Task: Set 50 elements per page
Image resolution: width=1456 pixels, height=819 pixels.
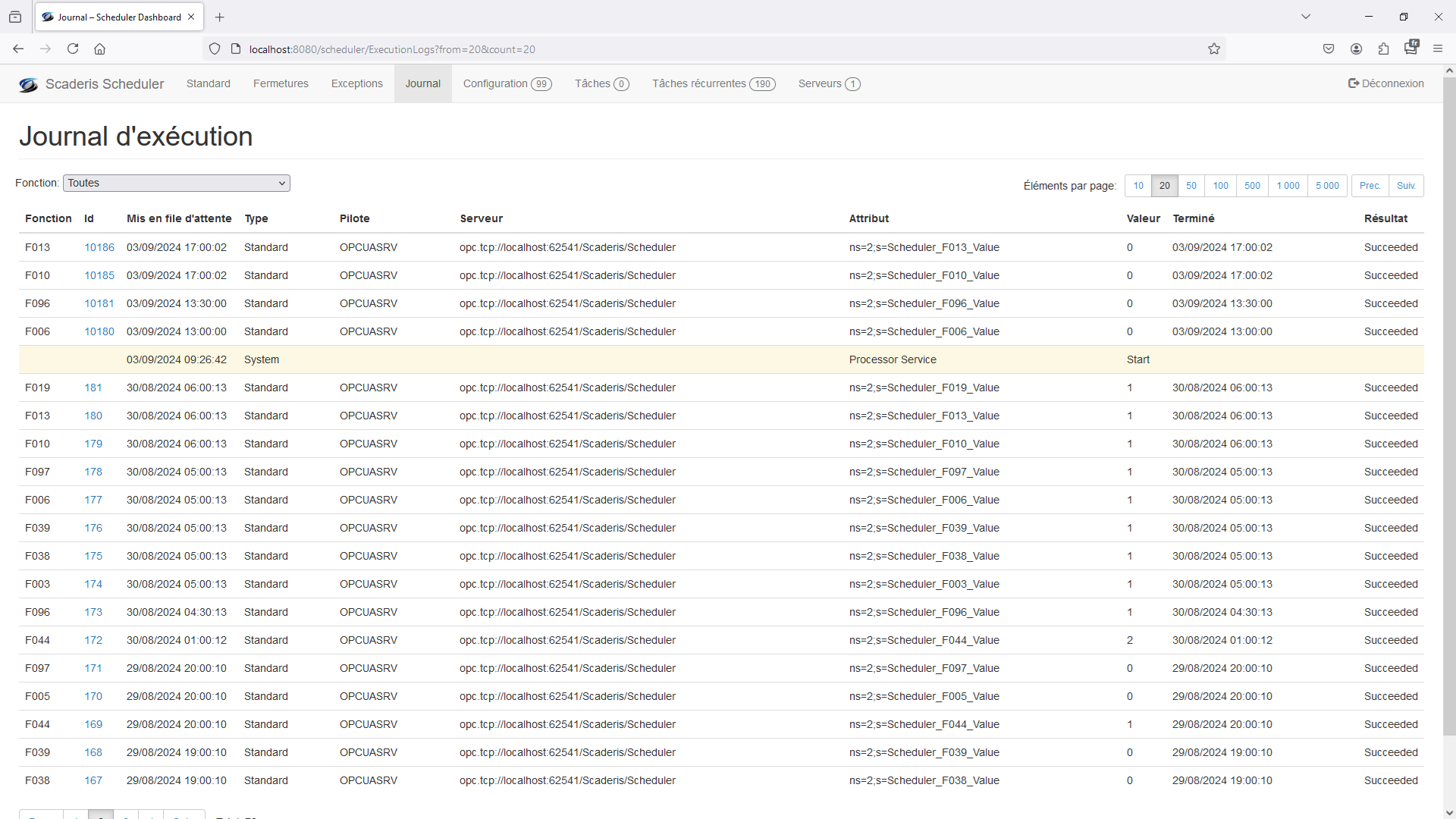Action: coord(1191,186)
